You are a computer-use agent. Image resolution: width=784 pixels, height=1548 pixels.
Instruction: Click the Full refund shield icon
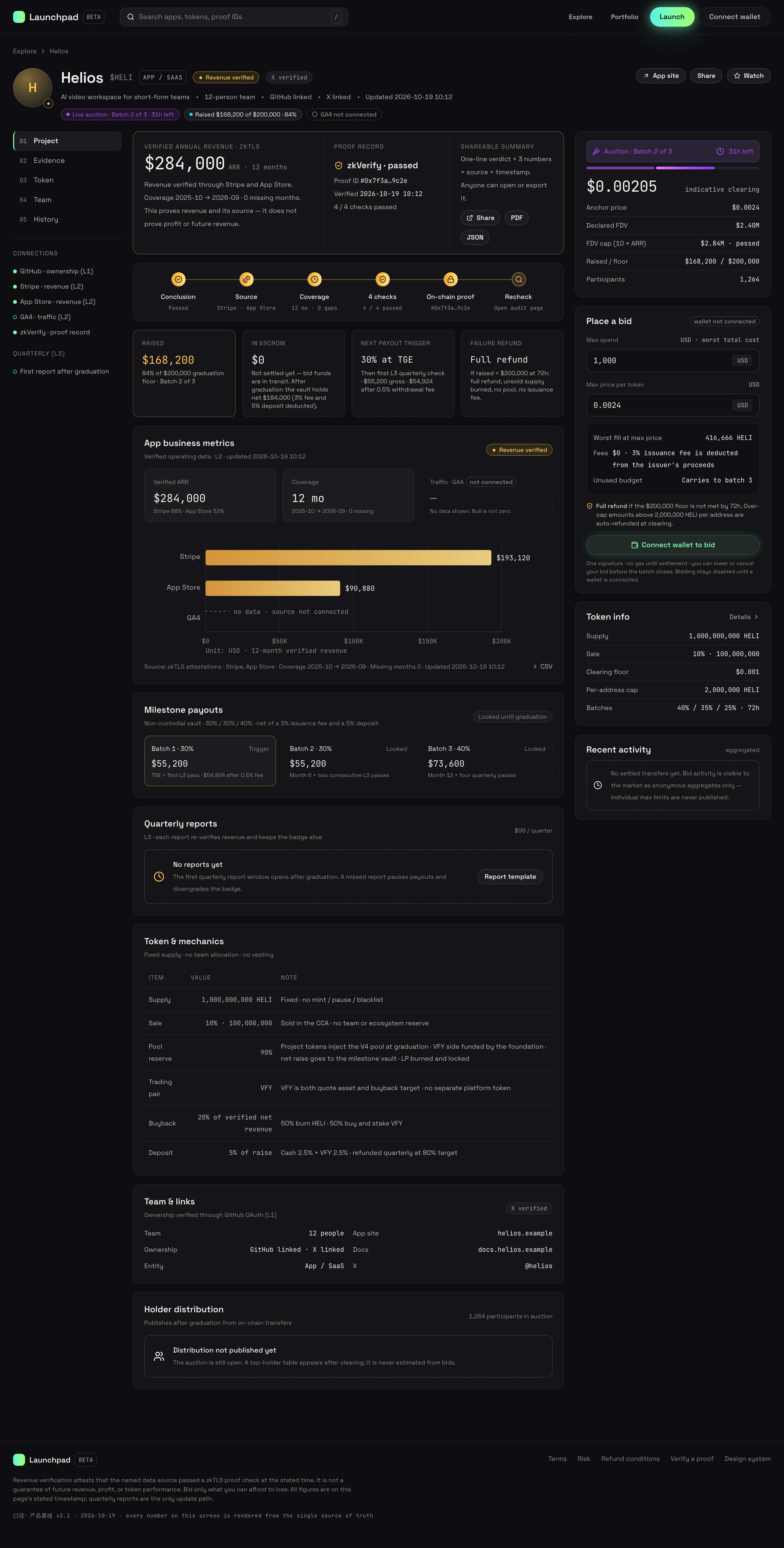tap(589, 506)
